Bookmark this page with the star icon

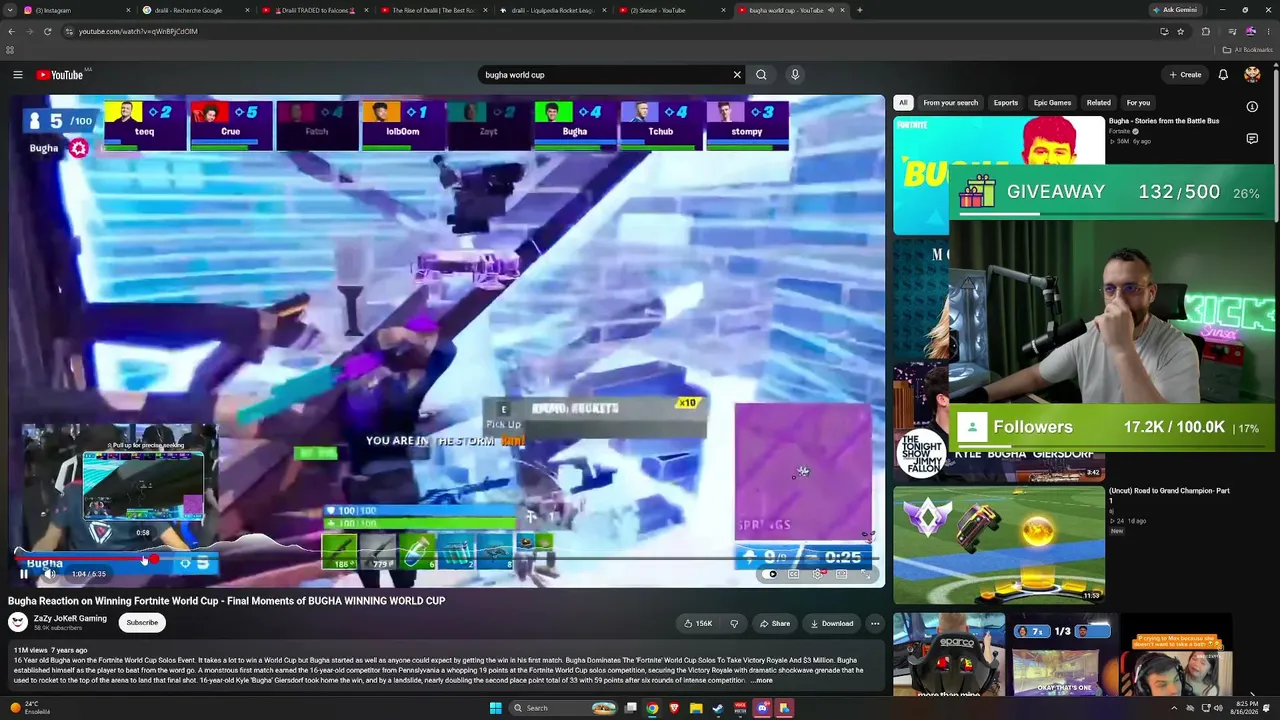point(1181,31)
